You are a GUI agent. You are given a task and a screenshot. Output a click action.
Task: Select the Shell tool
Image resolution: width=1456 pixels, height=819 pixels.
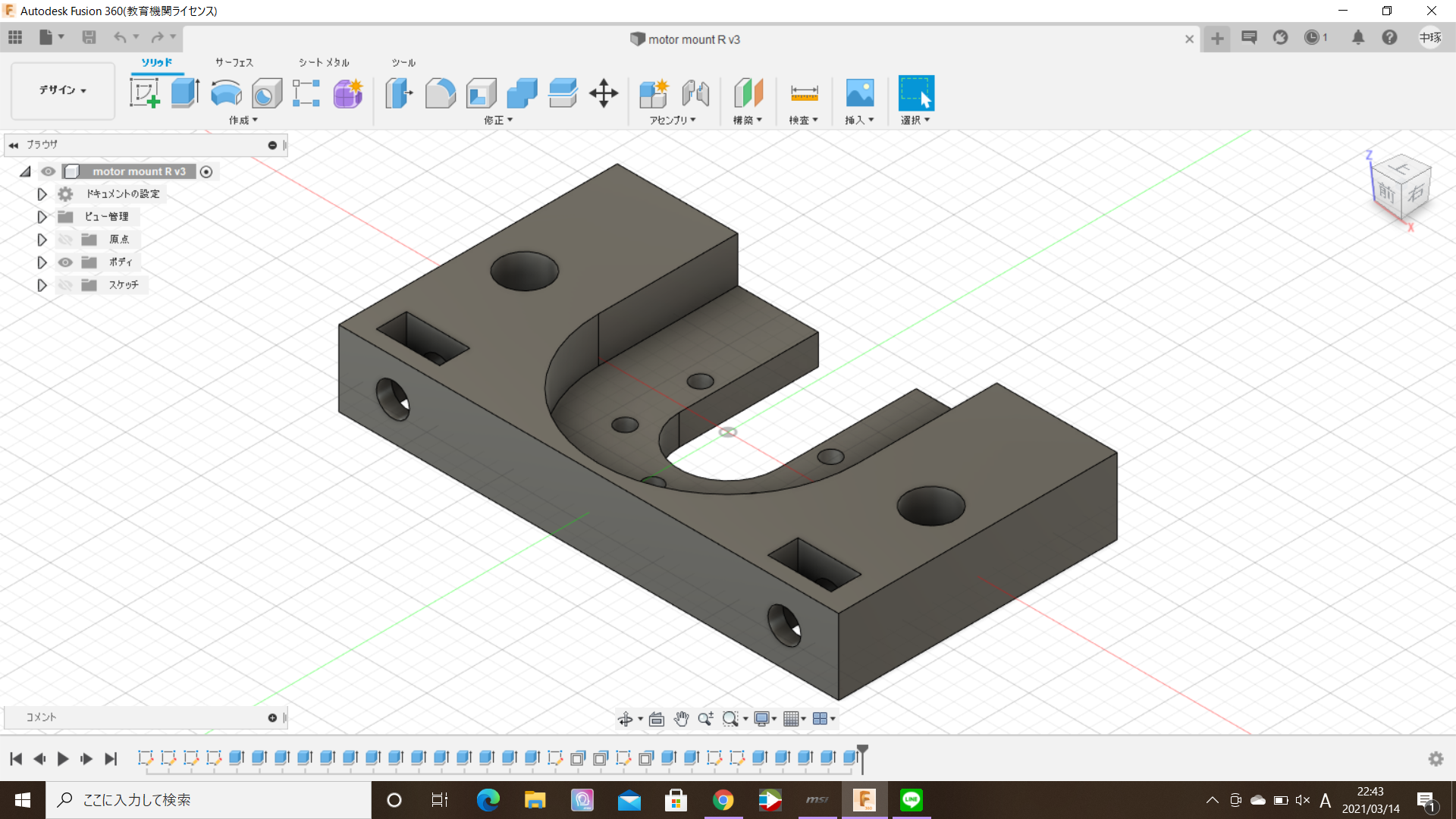point(481,93)
